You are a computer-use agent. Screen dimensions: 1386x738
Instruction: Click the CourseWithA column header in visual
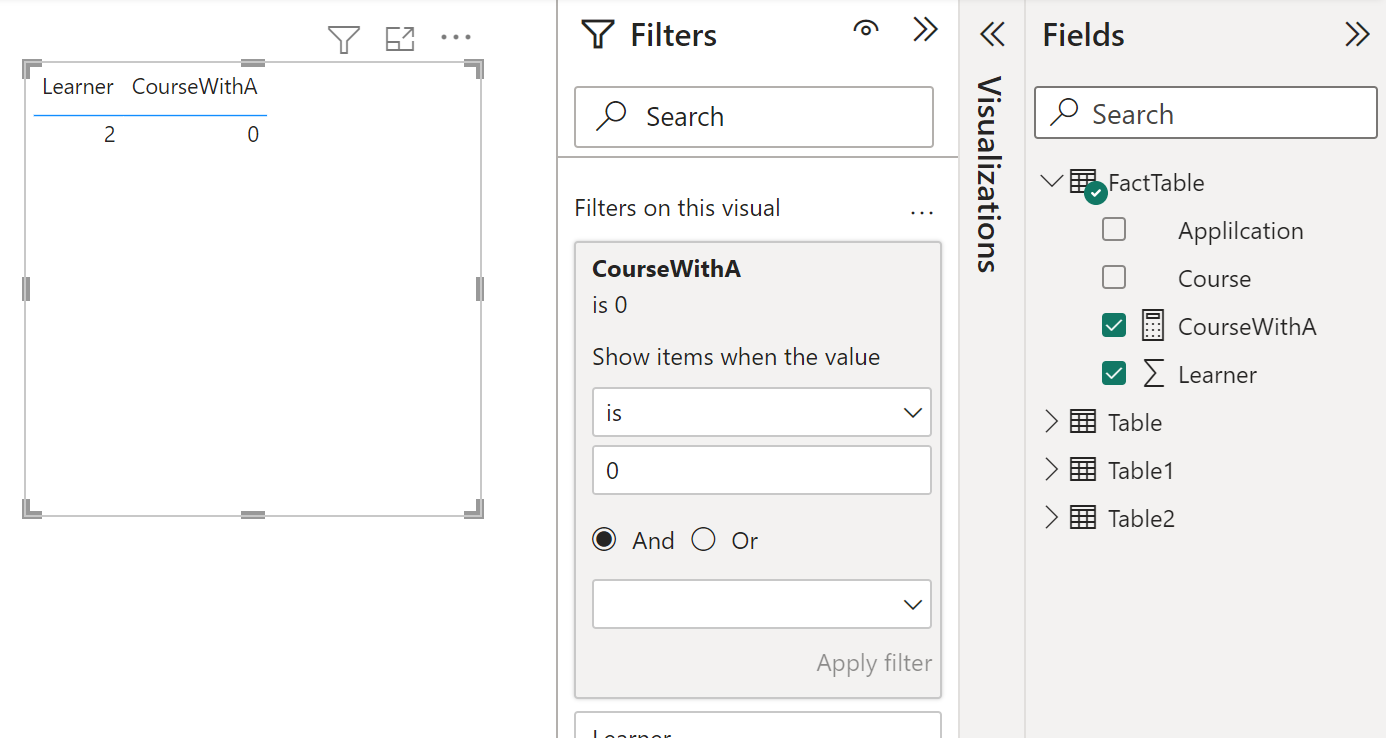click(x=195, y=87)
